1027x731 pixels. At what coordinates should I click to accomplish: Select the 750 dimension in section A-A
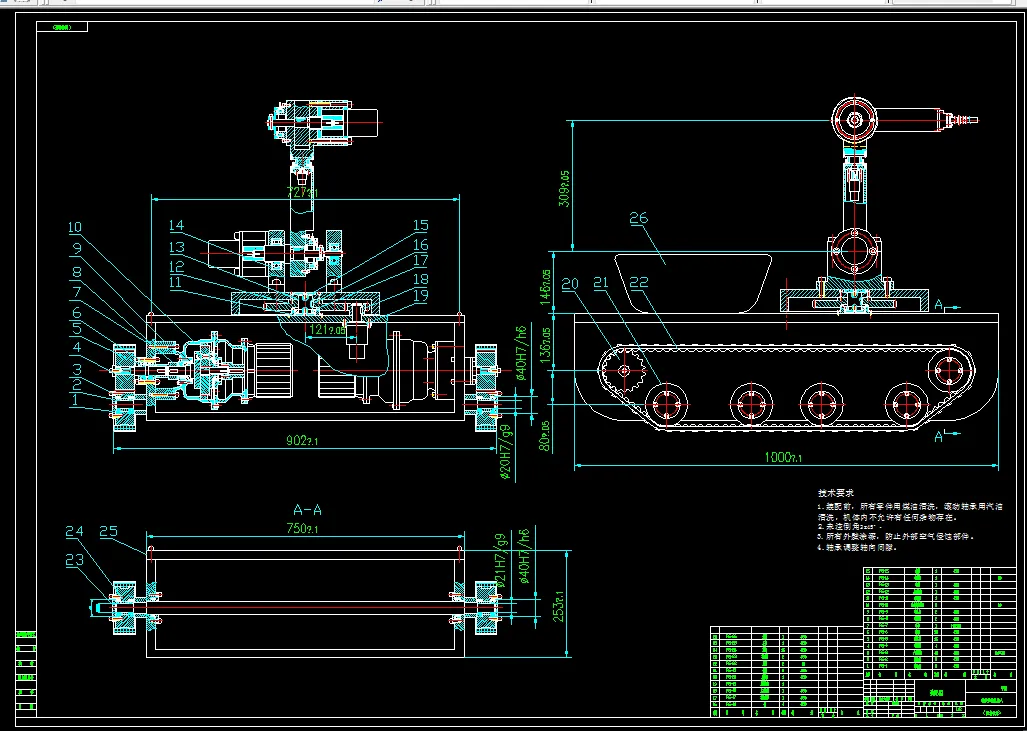tap(301, 529)
